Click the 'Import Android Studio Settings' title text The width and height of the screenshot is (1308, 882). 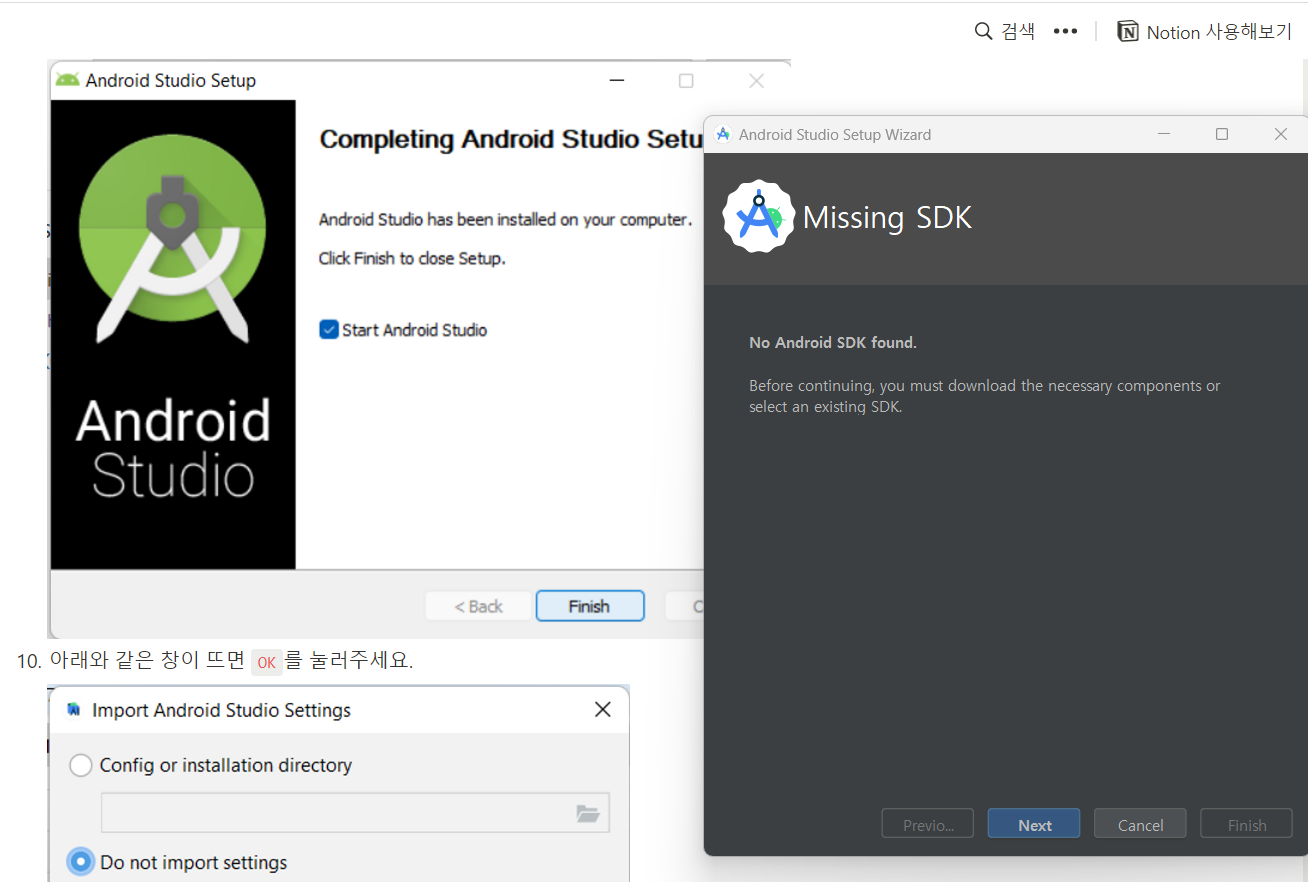[221, 710]
